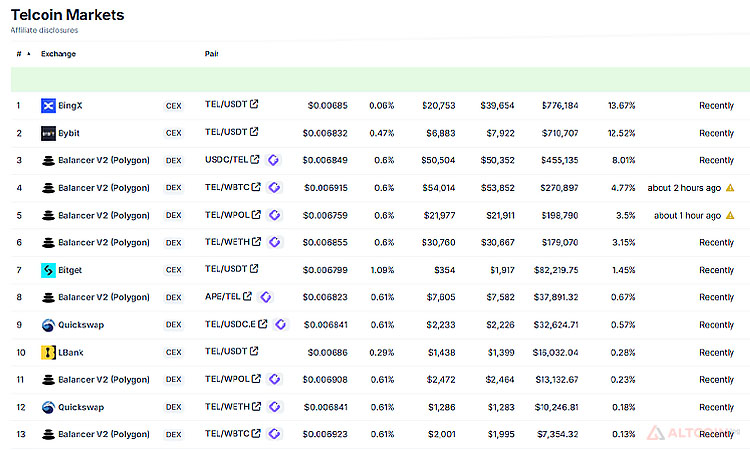Click the Balancer logo in row 5
Image resolution: width=750 pixels, height=450 pixels.
click(x=48, y=216)
